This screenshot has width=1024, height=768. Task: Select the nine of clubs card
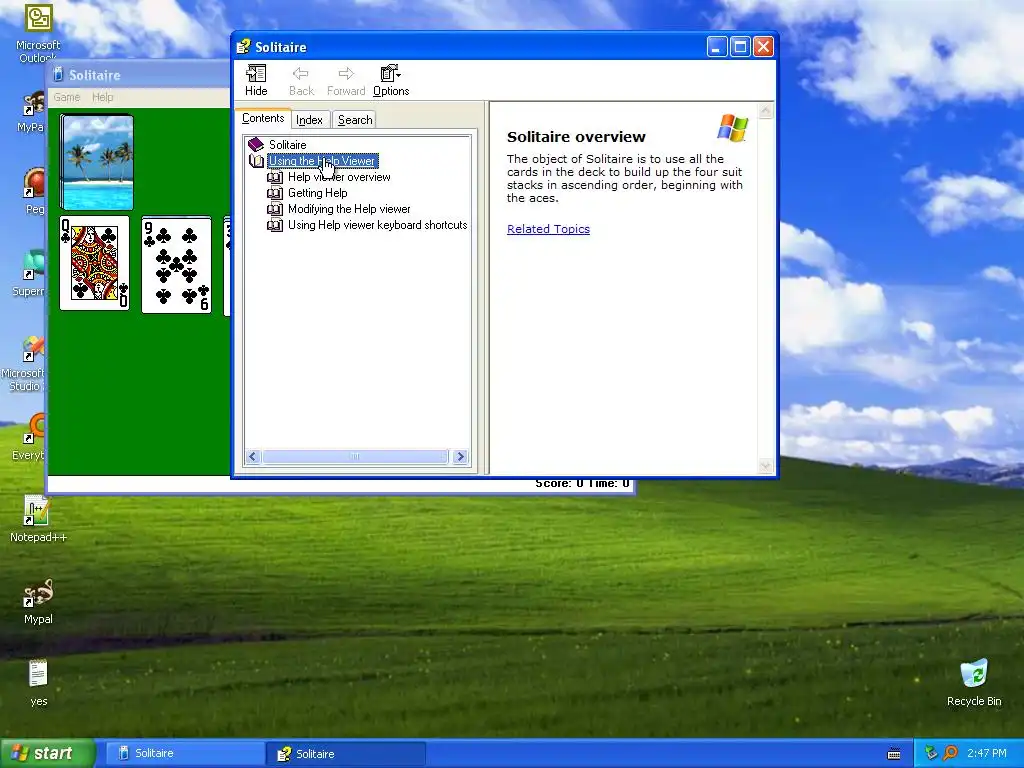pyautogui.click(x=176, y=264)
